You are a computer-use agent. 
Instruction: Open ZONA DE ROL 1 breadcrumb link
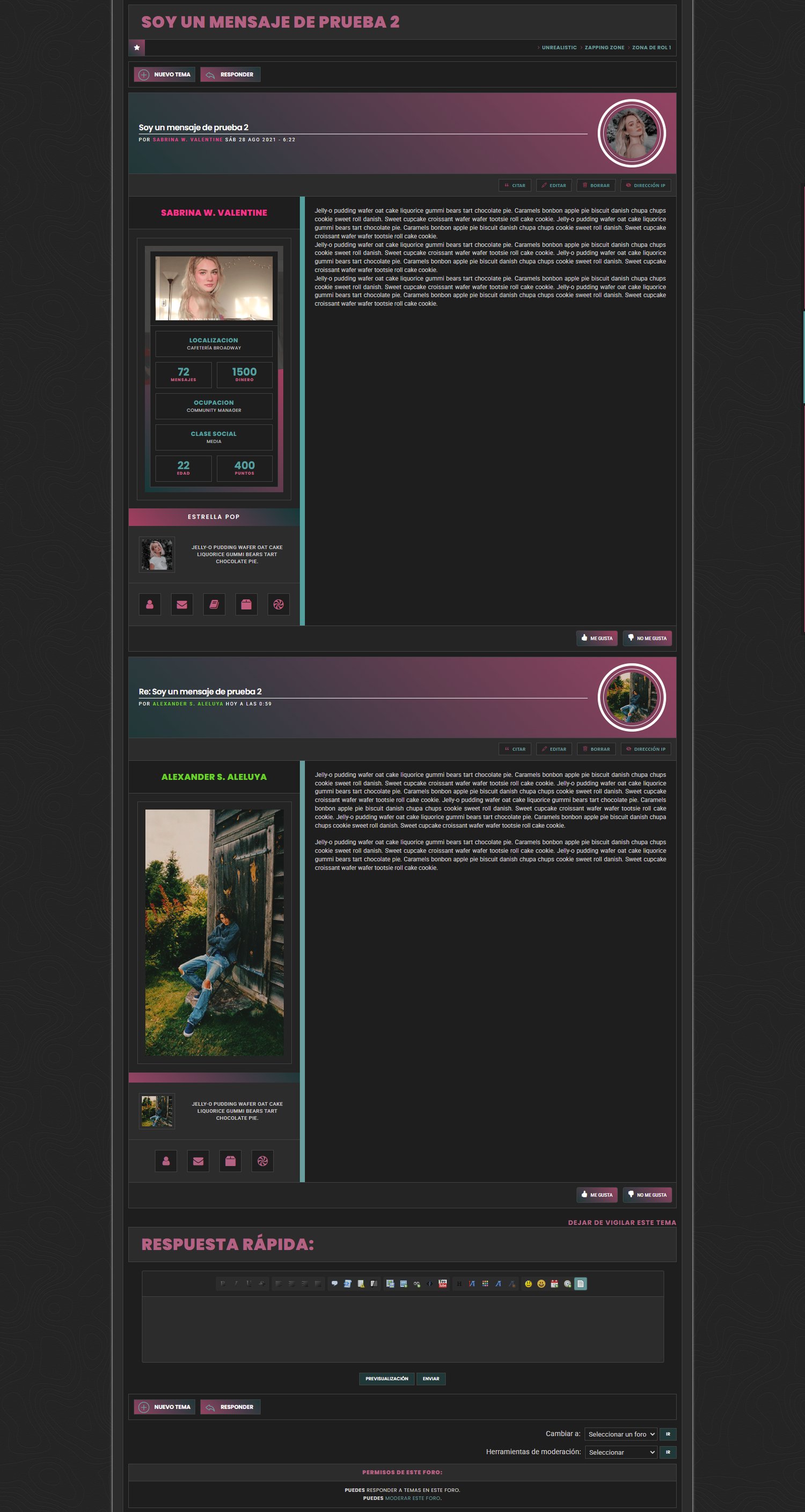pos(651,48)
